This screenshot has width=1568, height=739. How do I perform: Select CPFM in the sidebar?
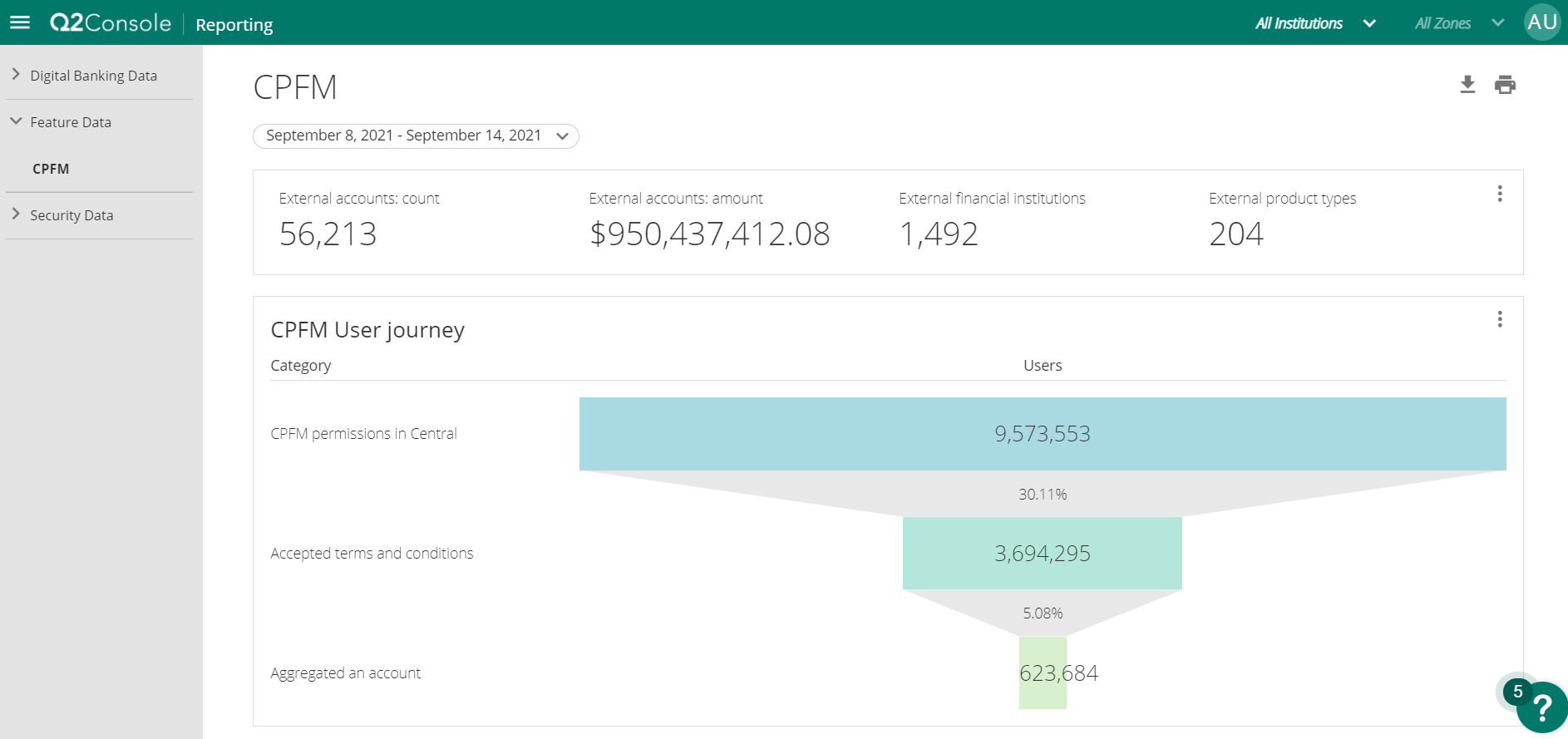(x=51, y=169)
